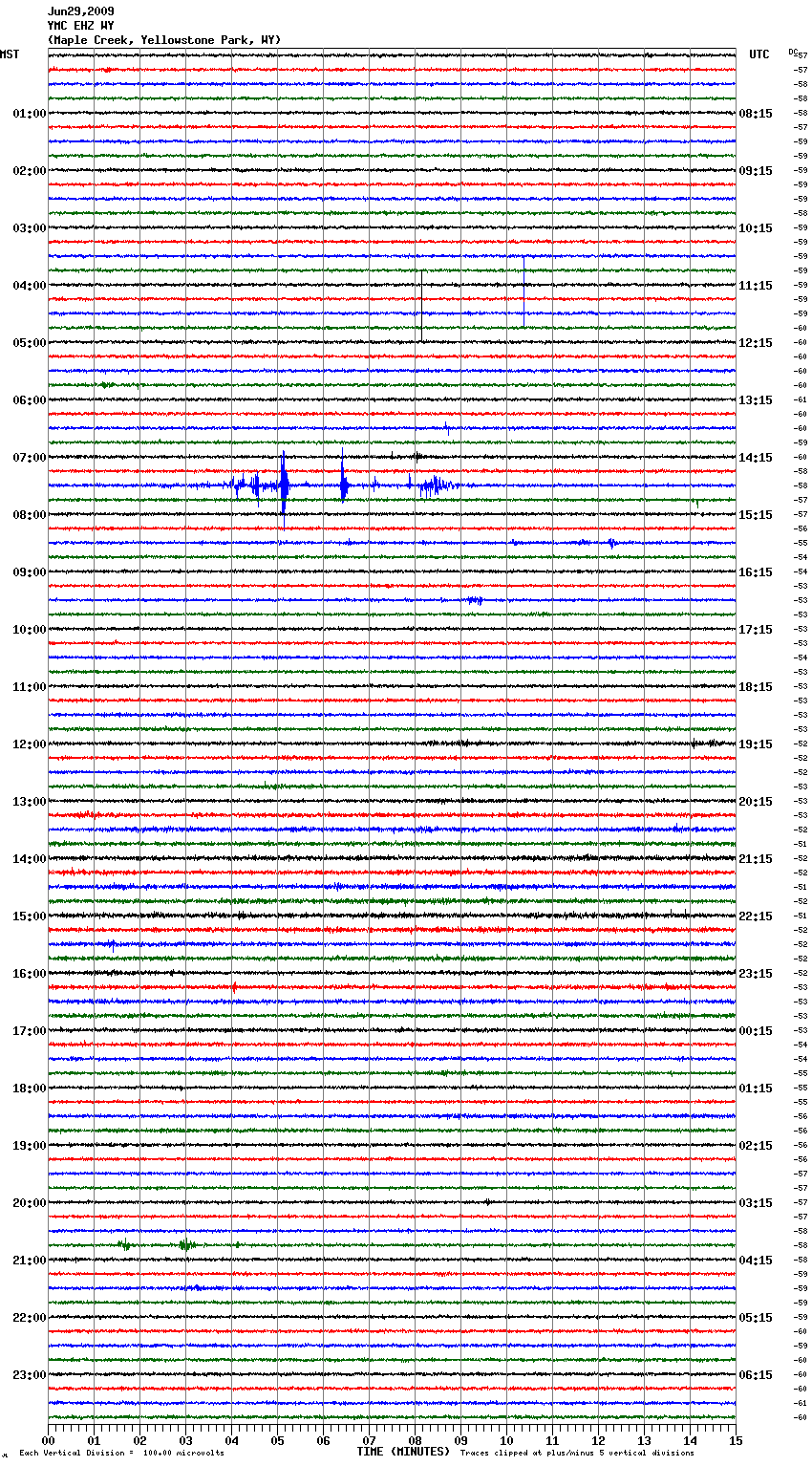Click the bottom axis minute tick 12

tap(598, 1440)
